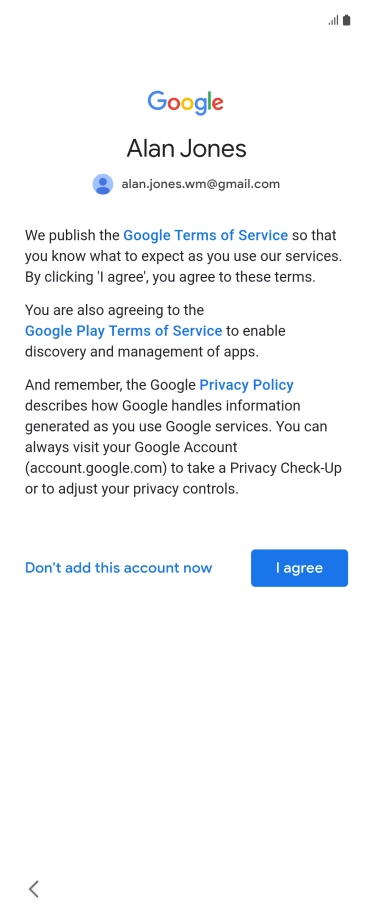Open the Google Terms of Service link
This screenshot has height=914, width=373.
206,235
